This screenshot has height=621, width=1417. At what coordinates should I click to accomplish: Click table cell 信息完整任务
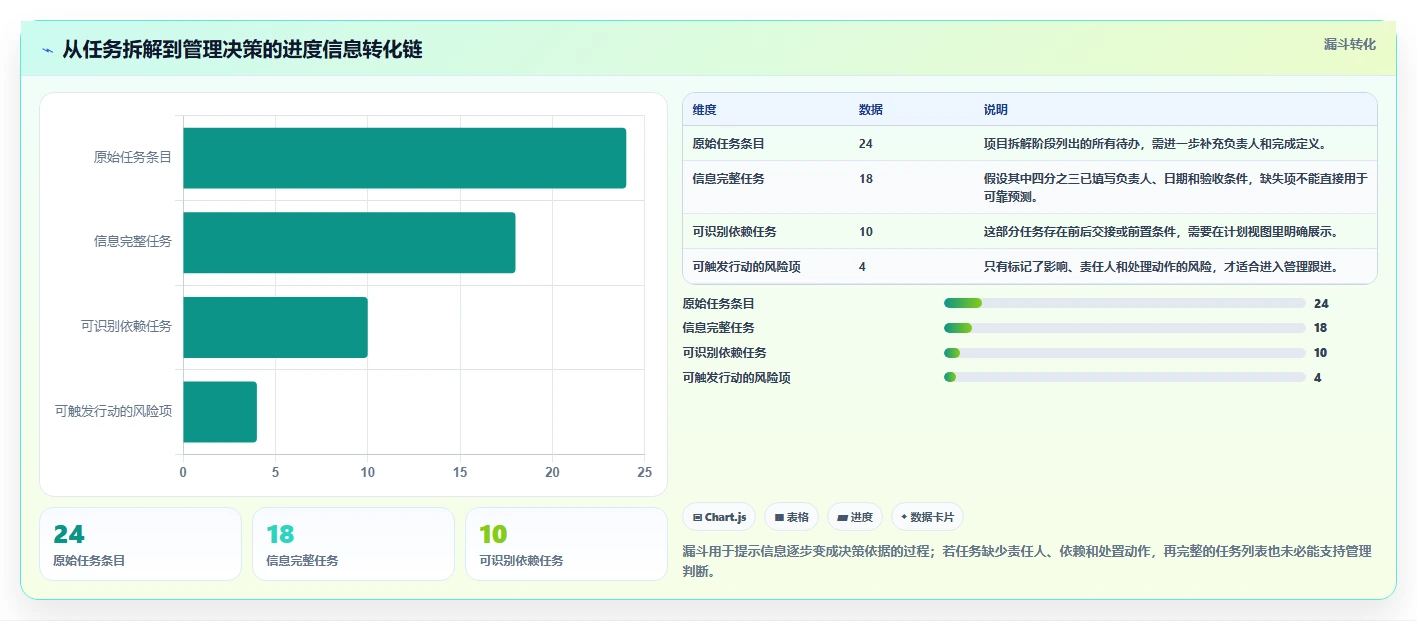pos(728,179)
